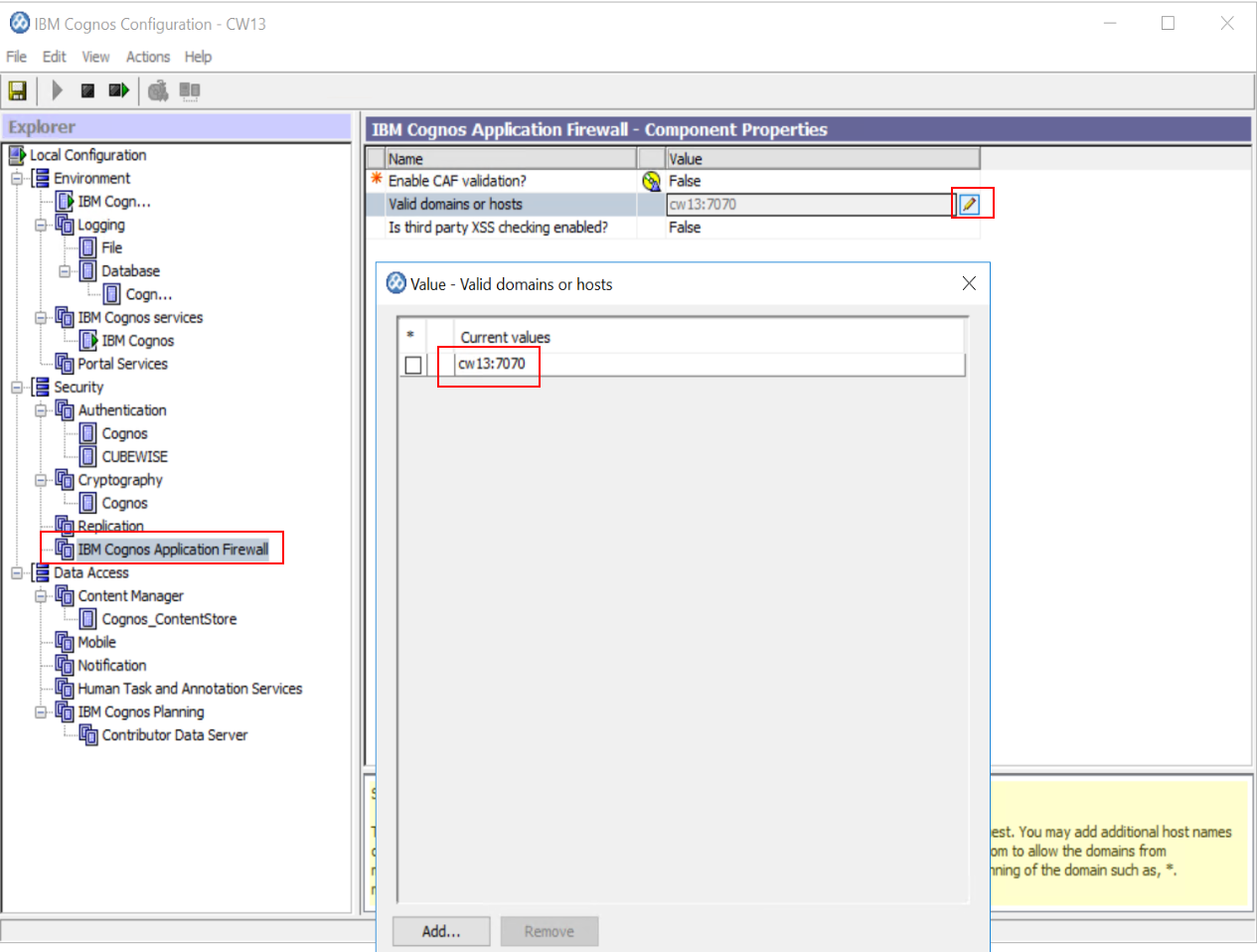The image size is (1257, 952).
Task: Click the Notification node icon
Action: point(65,666)
